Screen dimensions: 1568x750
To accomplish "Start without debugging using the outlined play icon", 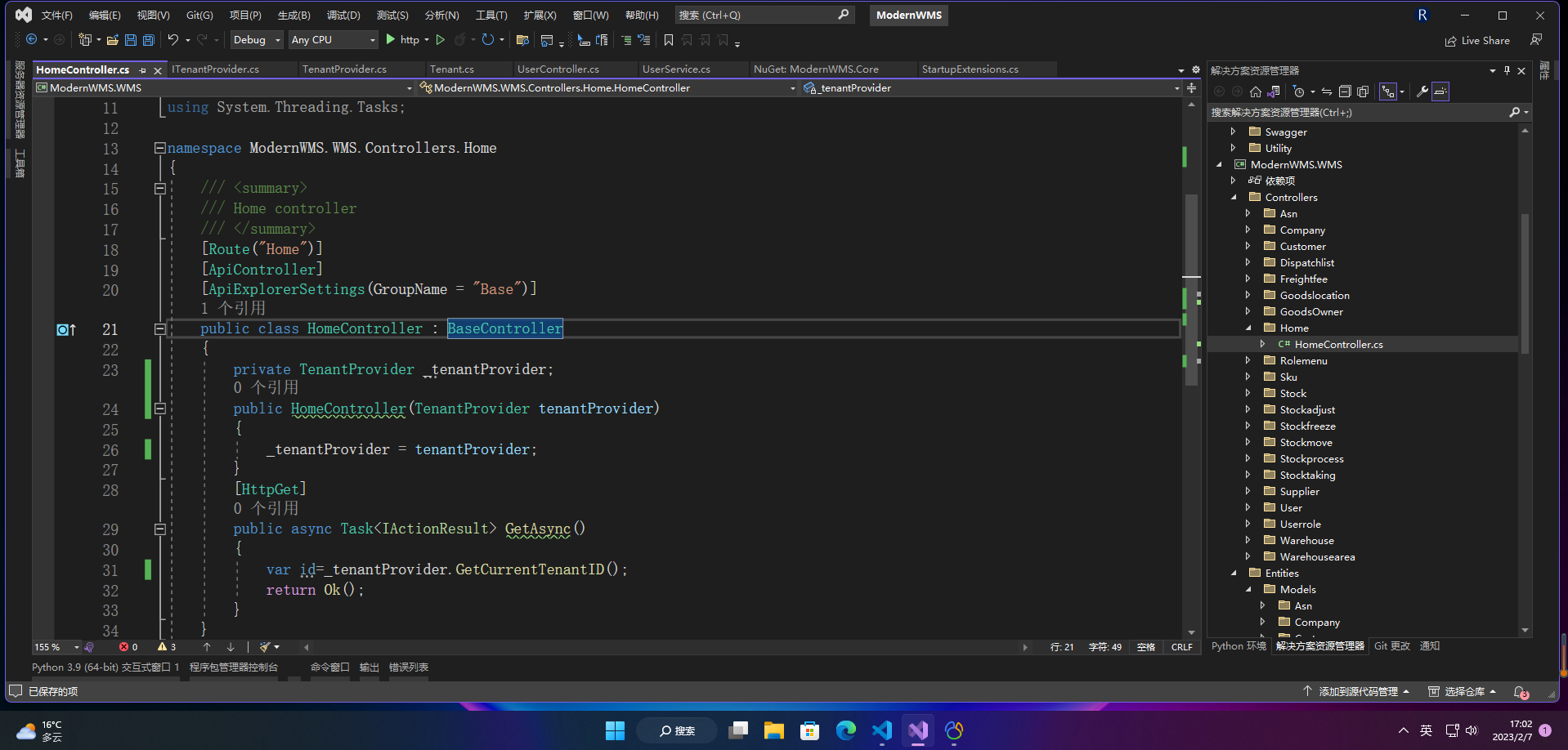I will pyautogui.click(x=441, y=40).
